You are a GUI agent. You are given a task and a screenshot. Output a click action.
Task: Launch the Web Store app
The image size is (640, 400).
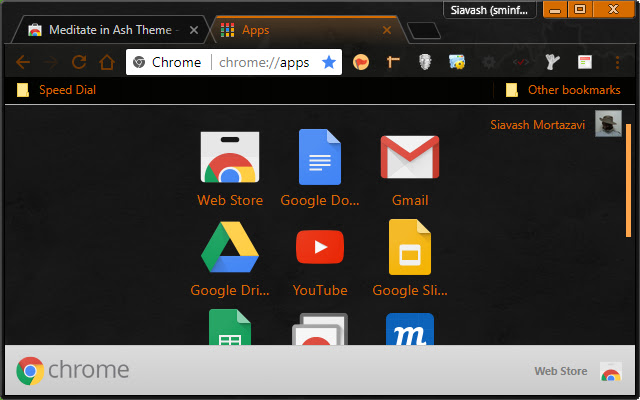(x=230, y=157)
